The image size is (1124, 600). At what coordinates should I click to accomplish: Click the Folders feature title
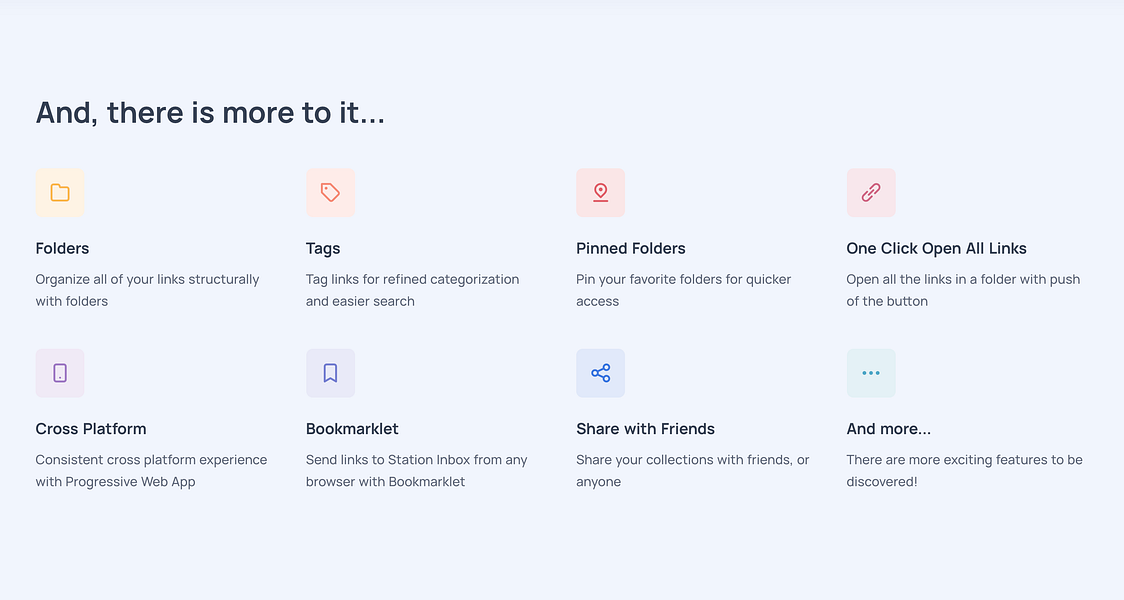(x=62, y=249)
